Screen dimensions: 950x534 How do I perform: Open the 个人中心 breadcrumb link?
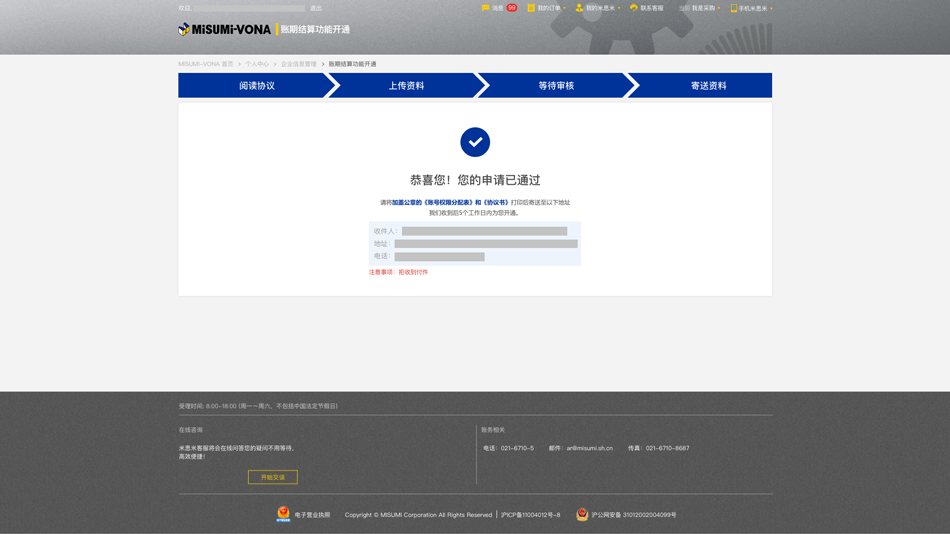[257, 64]
